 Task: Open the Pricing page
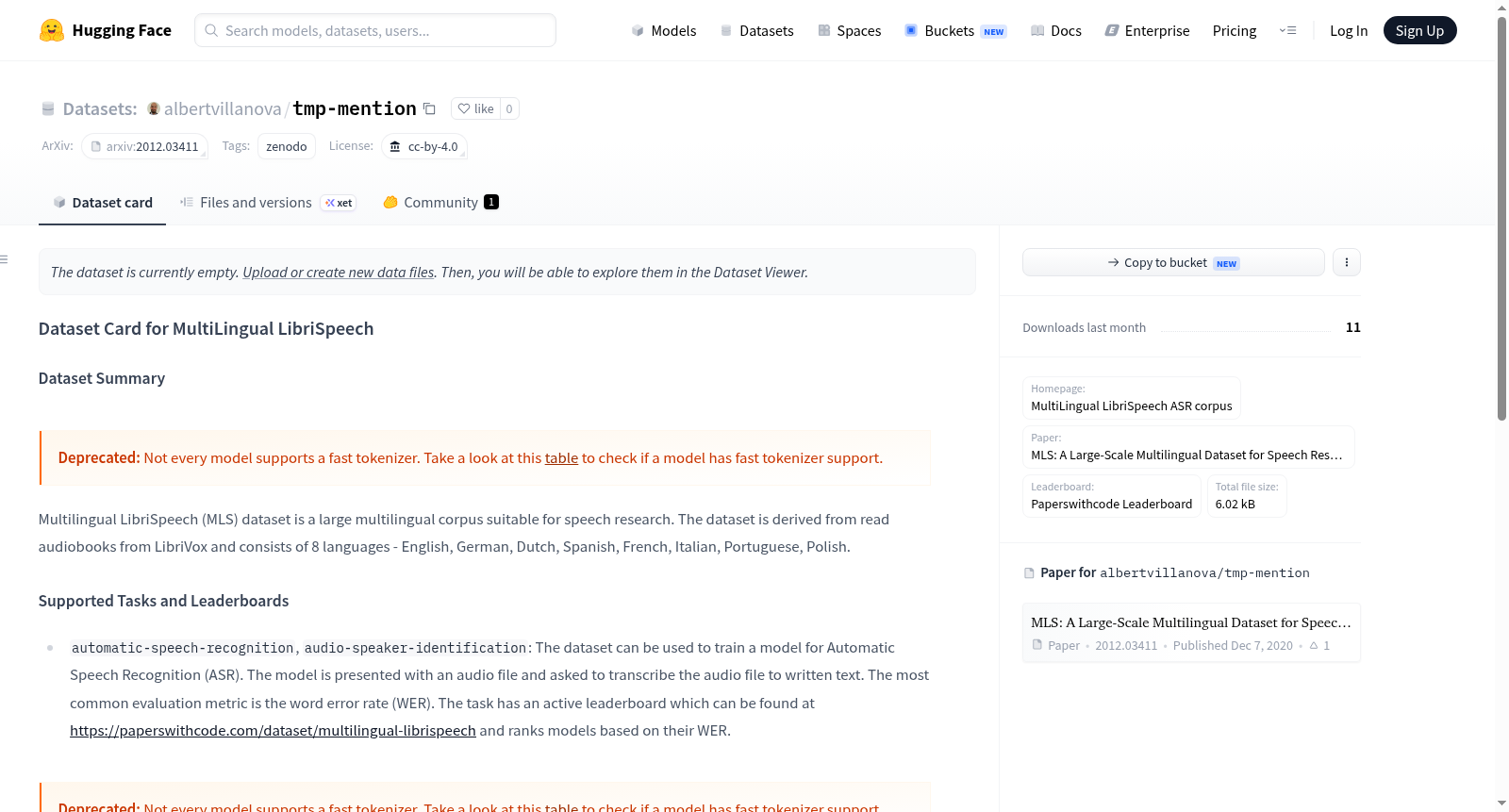(x=1235, y=30)
